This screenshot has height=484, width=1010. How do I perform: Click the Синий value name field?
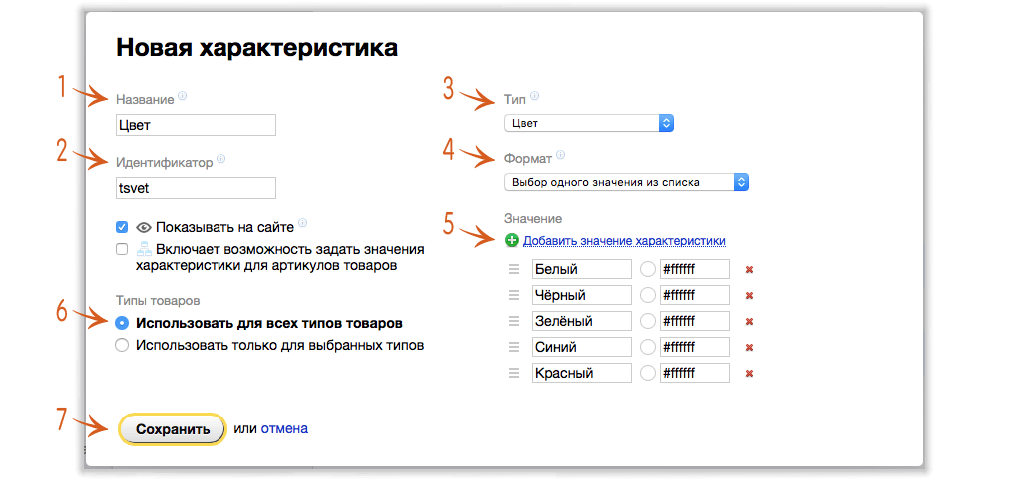tap(582, 347)
